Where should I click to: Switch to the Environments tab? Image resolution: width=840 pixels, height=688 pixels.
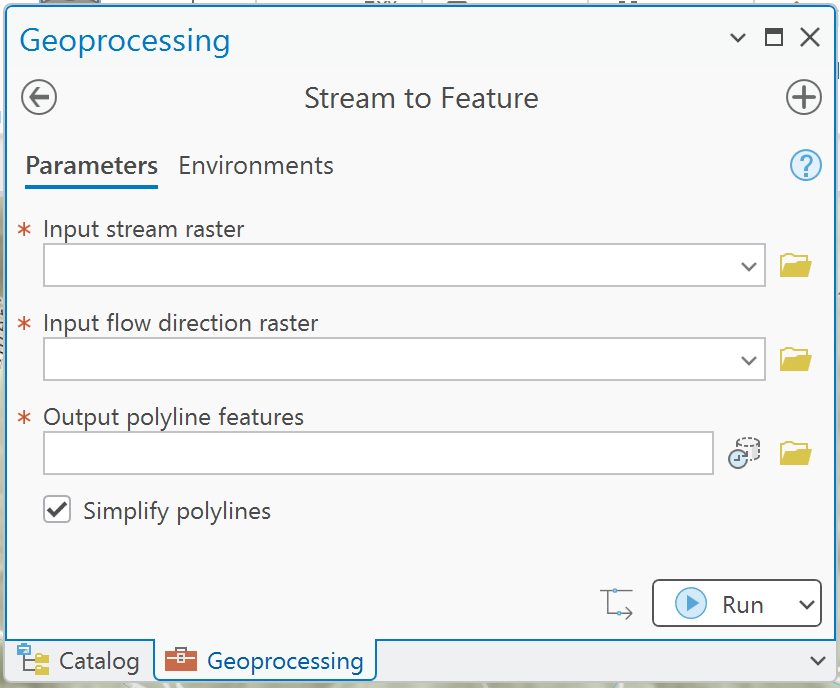pyautogui.click(x=256, y=166)
